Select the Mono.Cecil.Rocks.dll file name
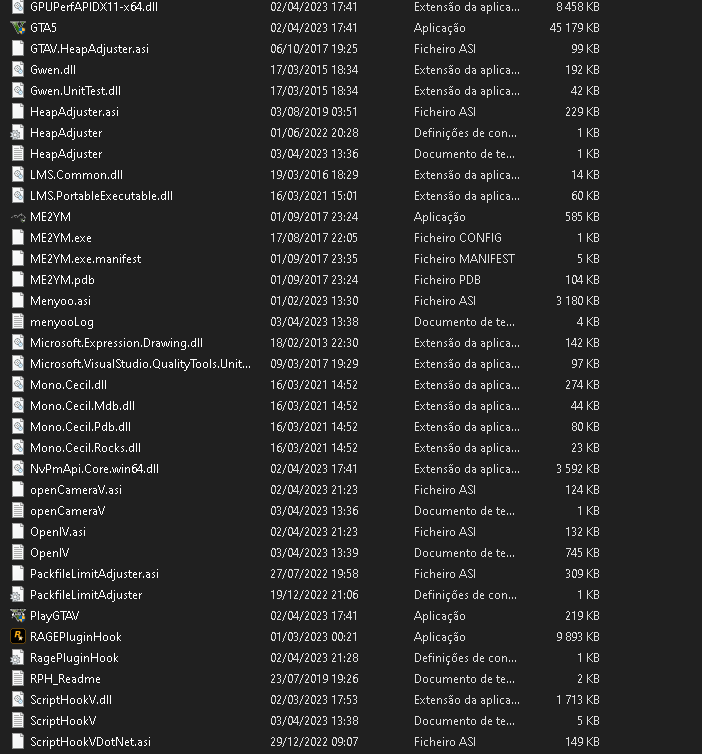The height and width of the screenshot is (754, 702). 85,447
